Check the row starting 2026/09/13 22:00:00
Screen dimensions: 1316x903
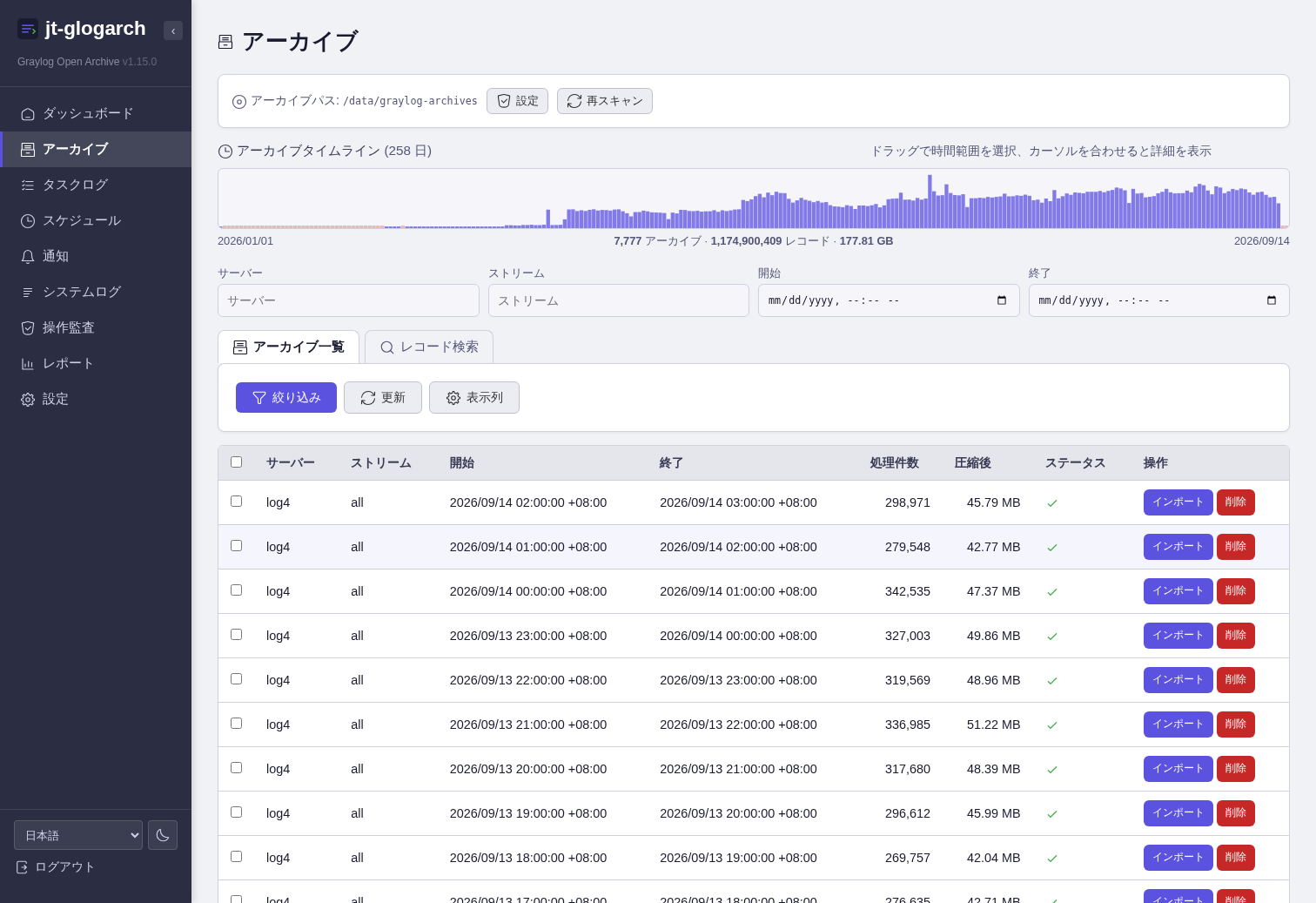click(236, 679)
